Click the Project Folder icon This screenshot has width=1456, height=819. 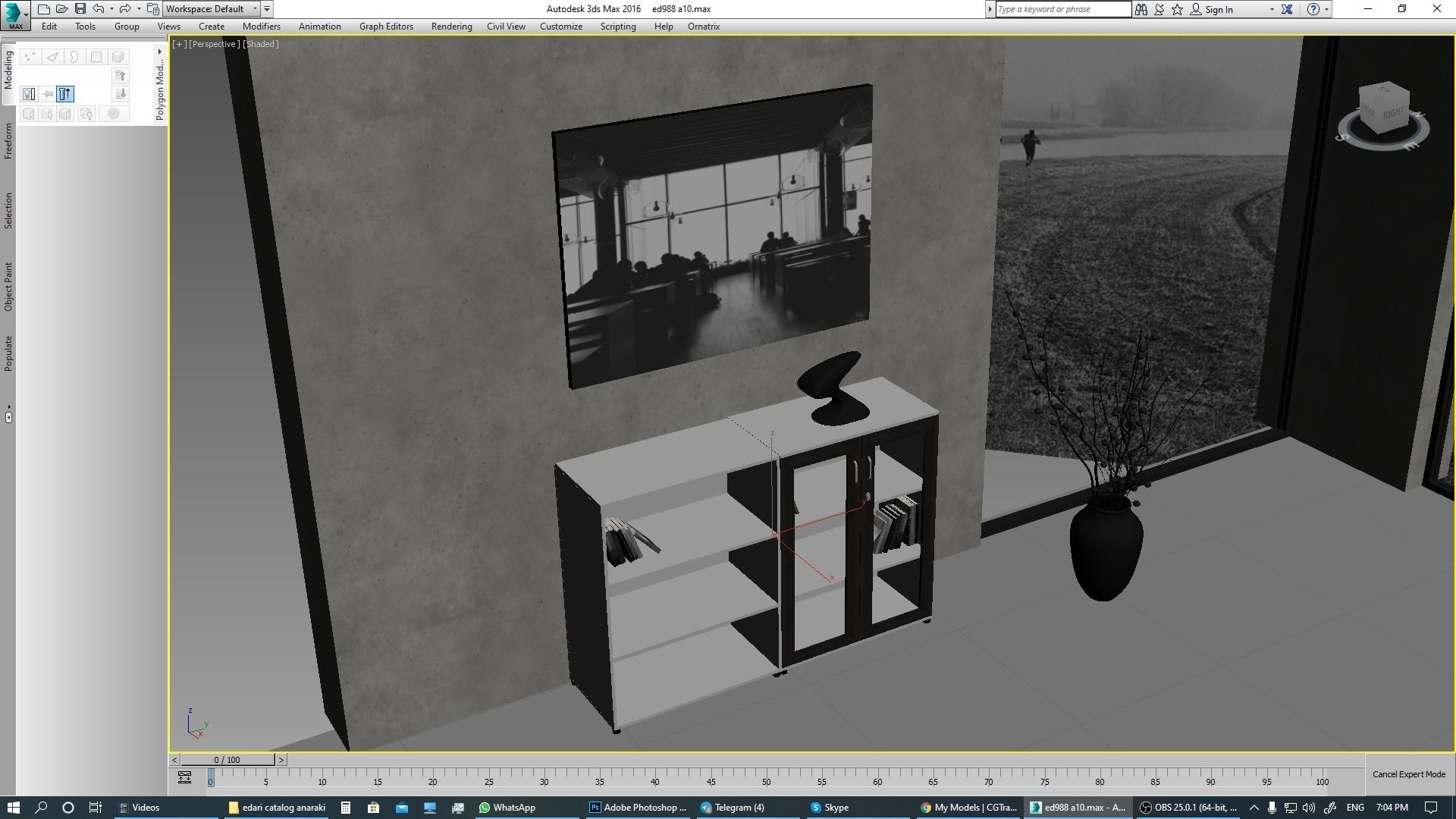[x=153, y=9]
